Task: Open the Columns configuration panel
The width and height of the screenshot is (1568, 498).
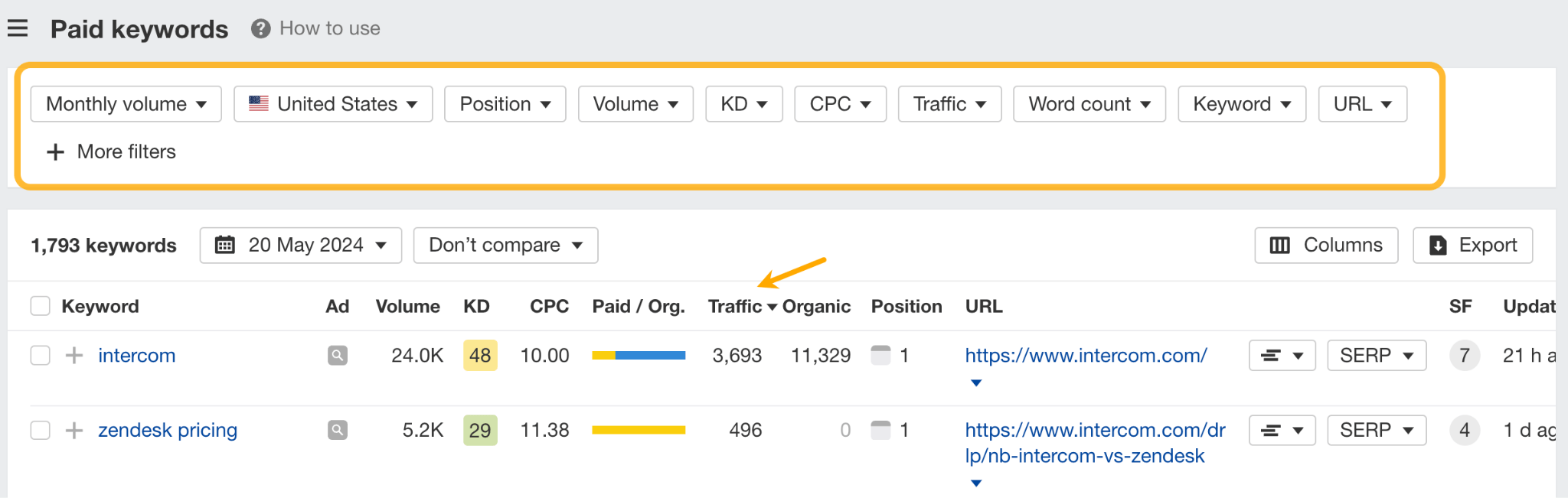Action: point(1325,245)
